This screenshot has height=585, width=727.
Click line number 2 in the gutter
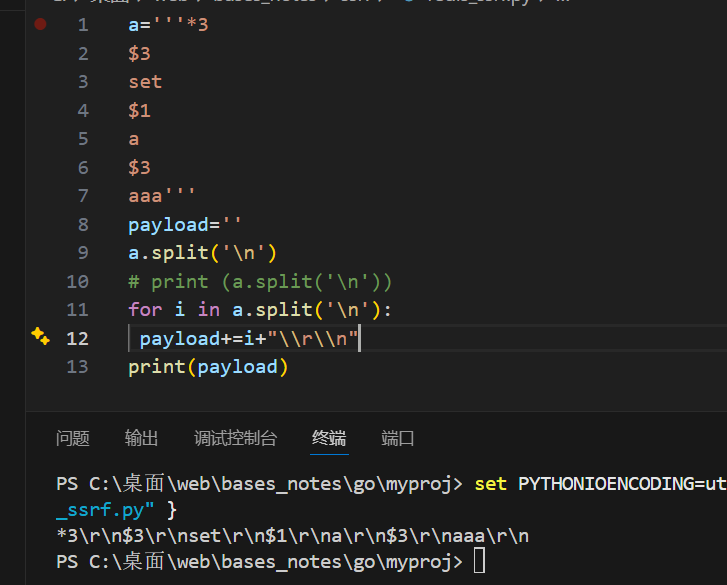(83, 54)
